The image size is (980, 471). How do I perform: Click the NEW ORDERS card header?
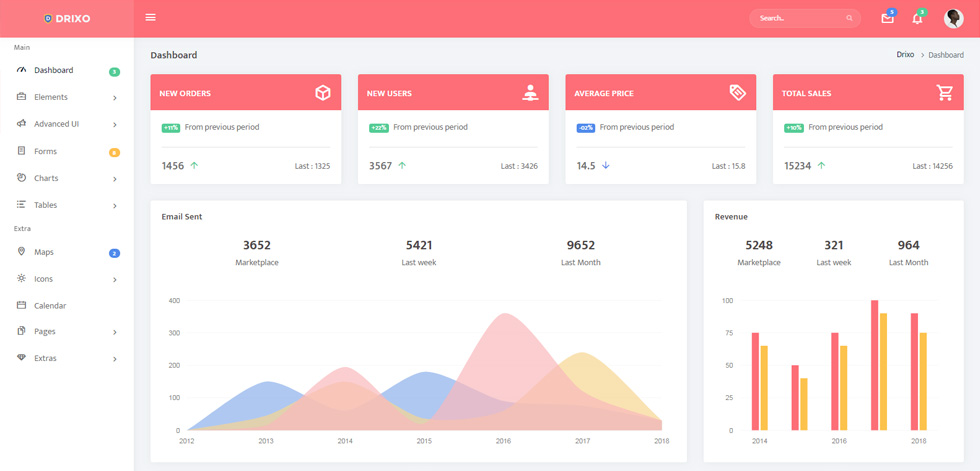click(246, 92)
